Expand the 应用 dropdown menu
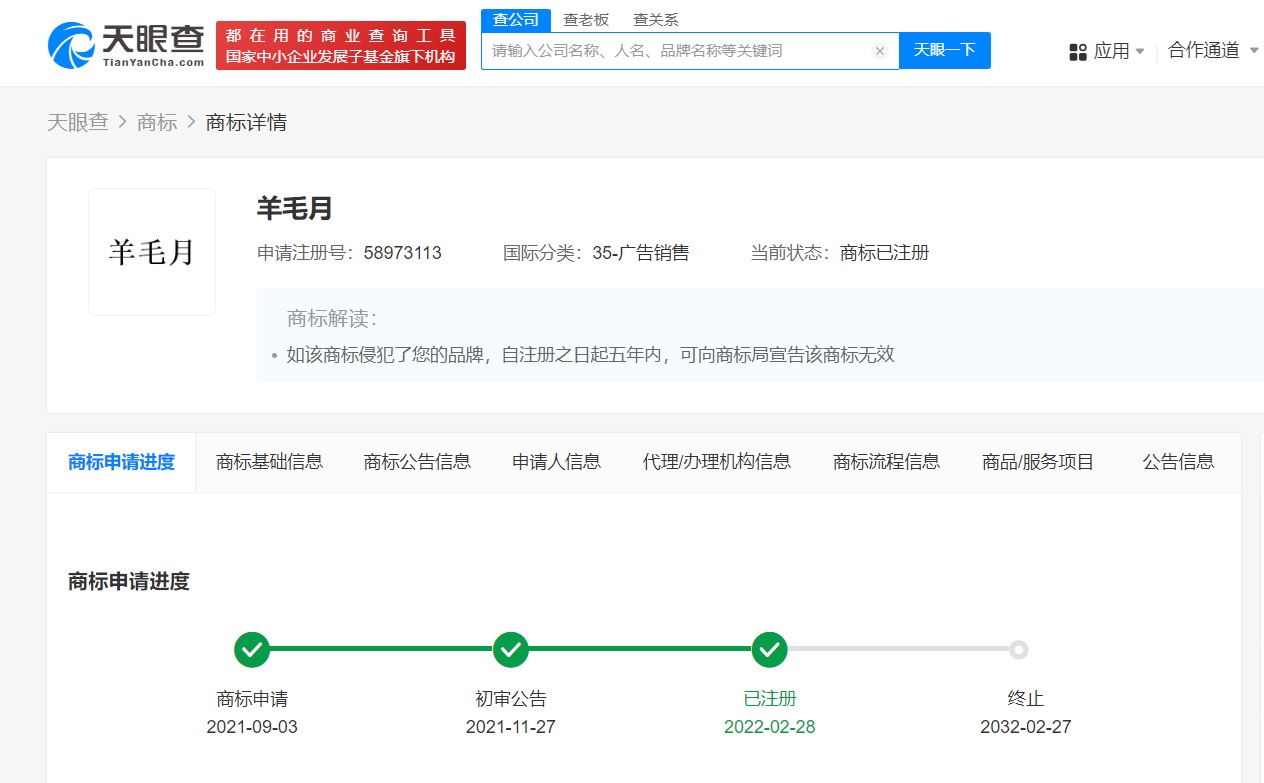The height and width of the screenshot is (783, 1264). point(1111,51)
